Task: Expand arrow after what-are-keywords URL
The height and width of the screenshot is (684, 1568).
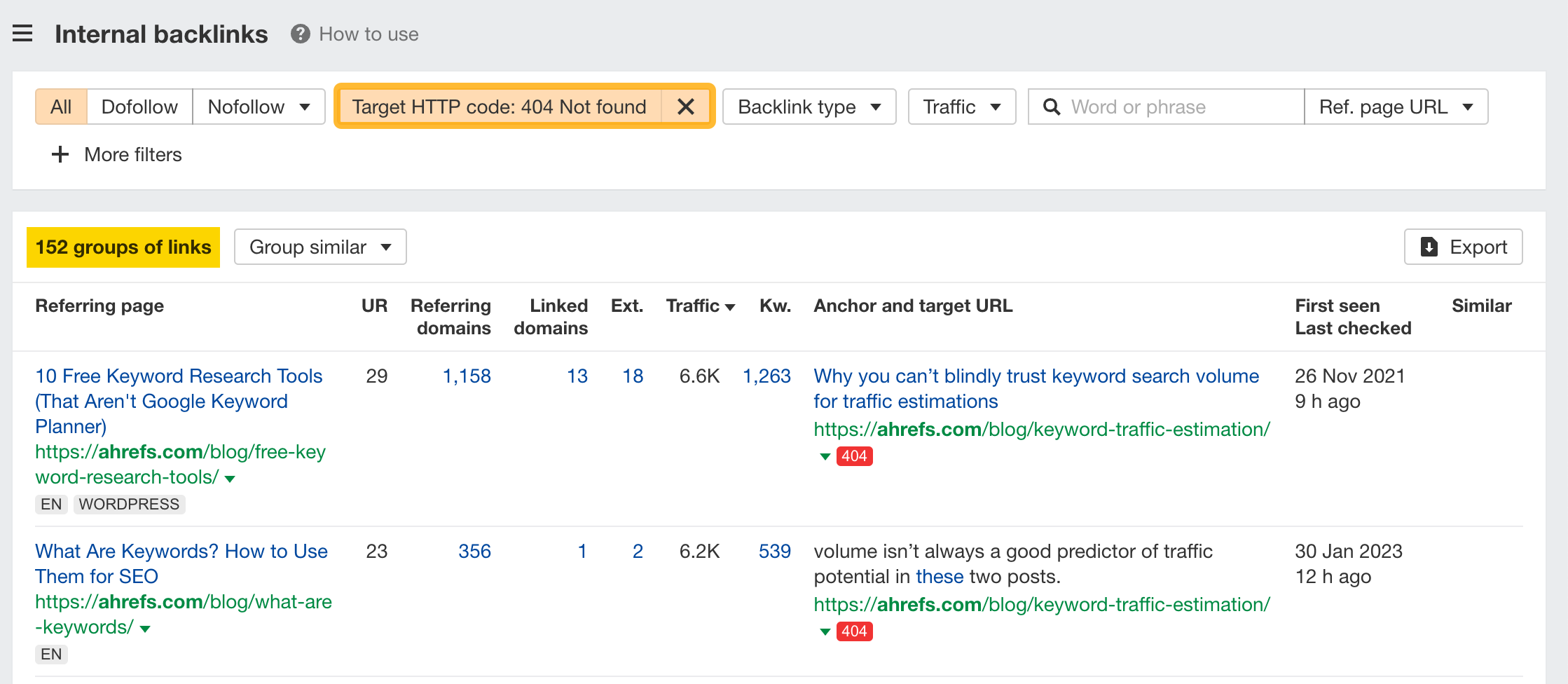Action: [x=145, y=629]
